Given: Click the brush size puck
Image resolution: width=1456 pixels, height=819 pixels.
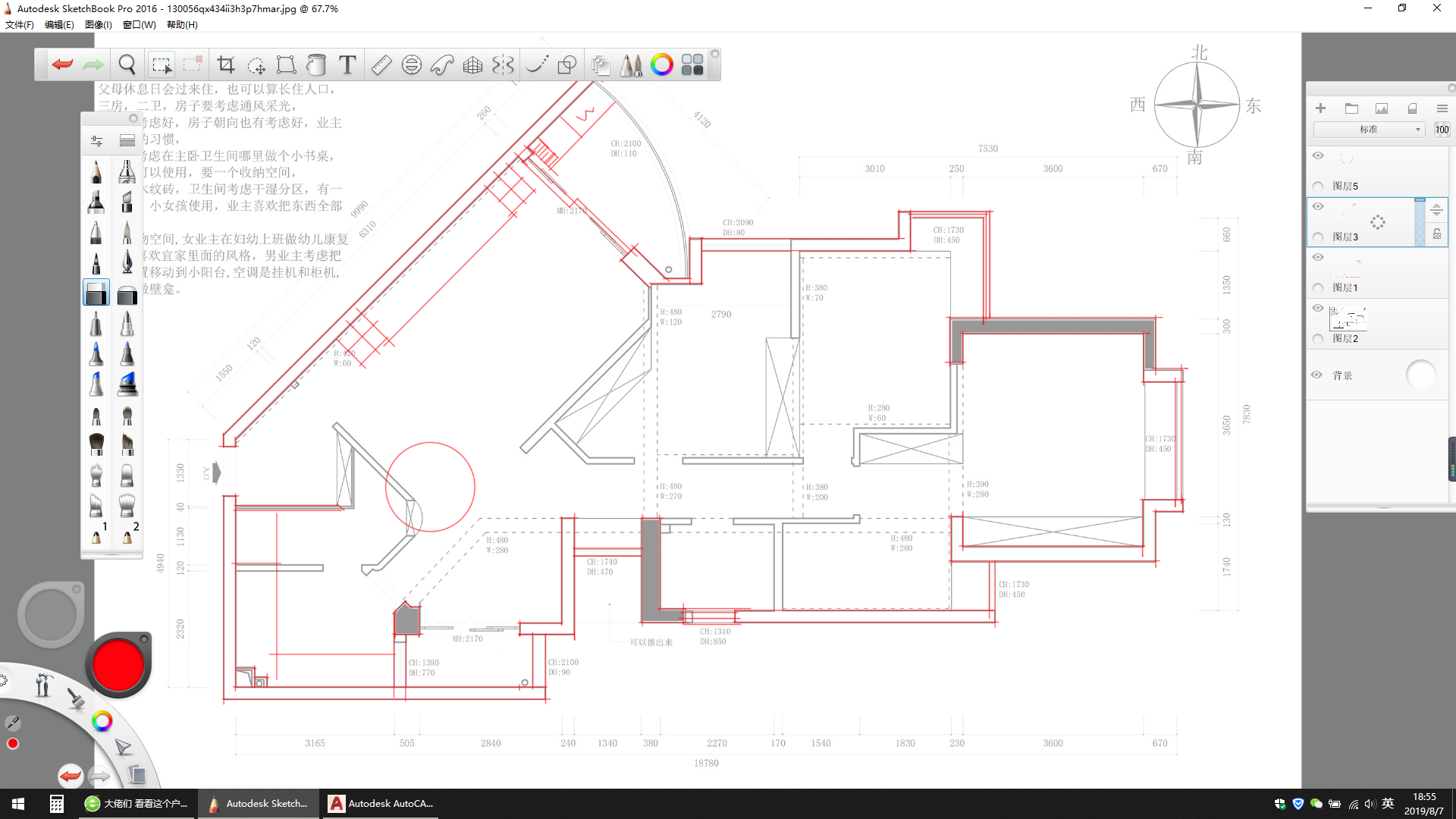Looking at the screenshot, I should click(x=51, y=615).
